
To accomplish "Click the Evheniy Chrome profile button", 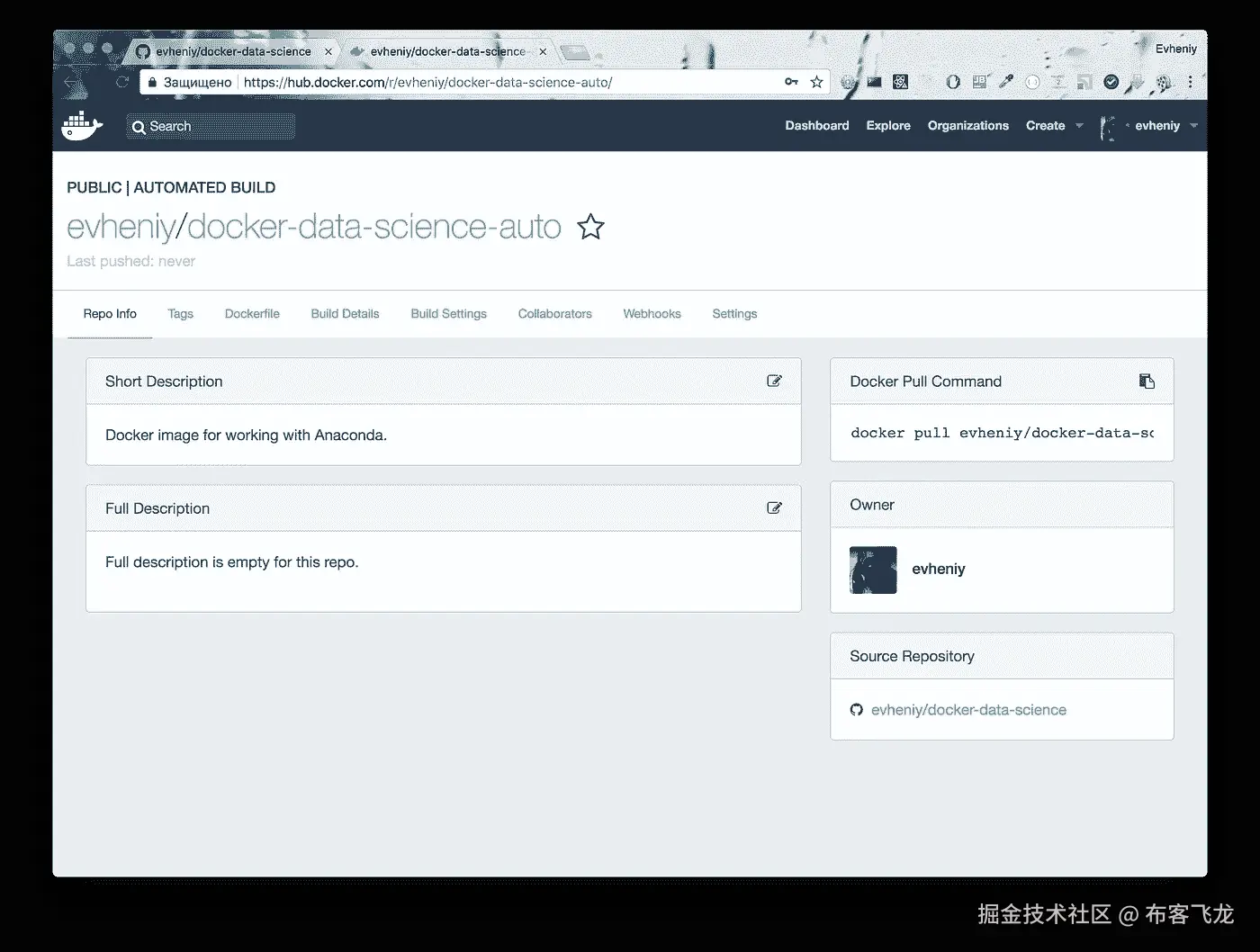I will pyautogui.click(x=1175, y=49).
